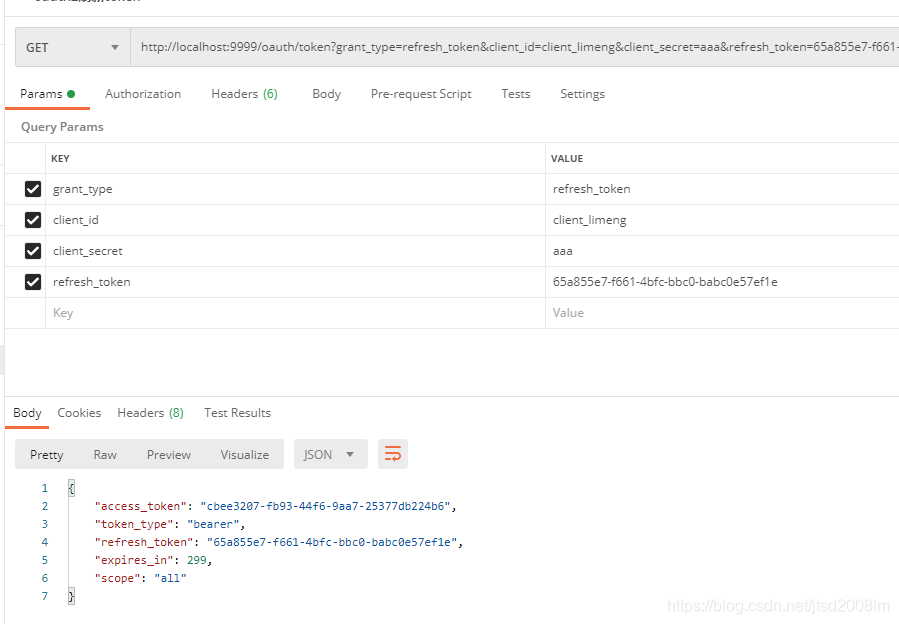The image size is (899, 624).
Task: Open the Settings tab
Action: (x=582, y=94)
